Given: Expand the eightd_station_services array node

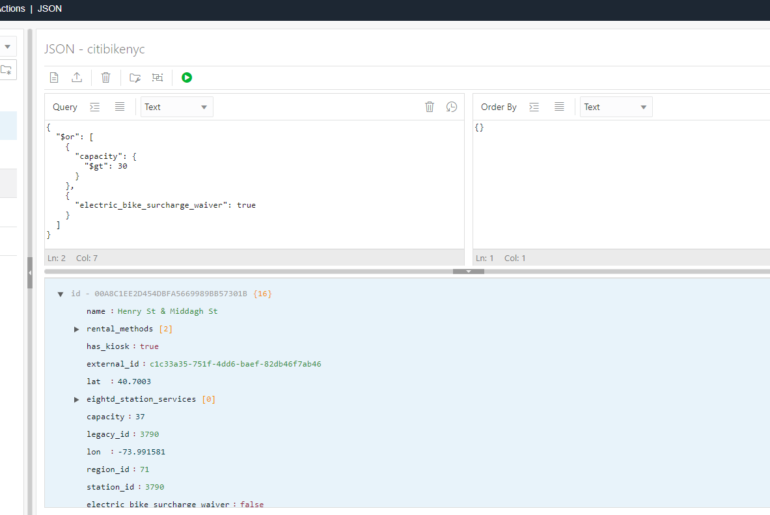Looking at the screenshot, I should (x=77, y=400).
